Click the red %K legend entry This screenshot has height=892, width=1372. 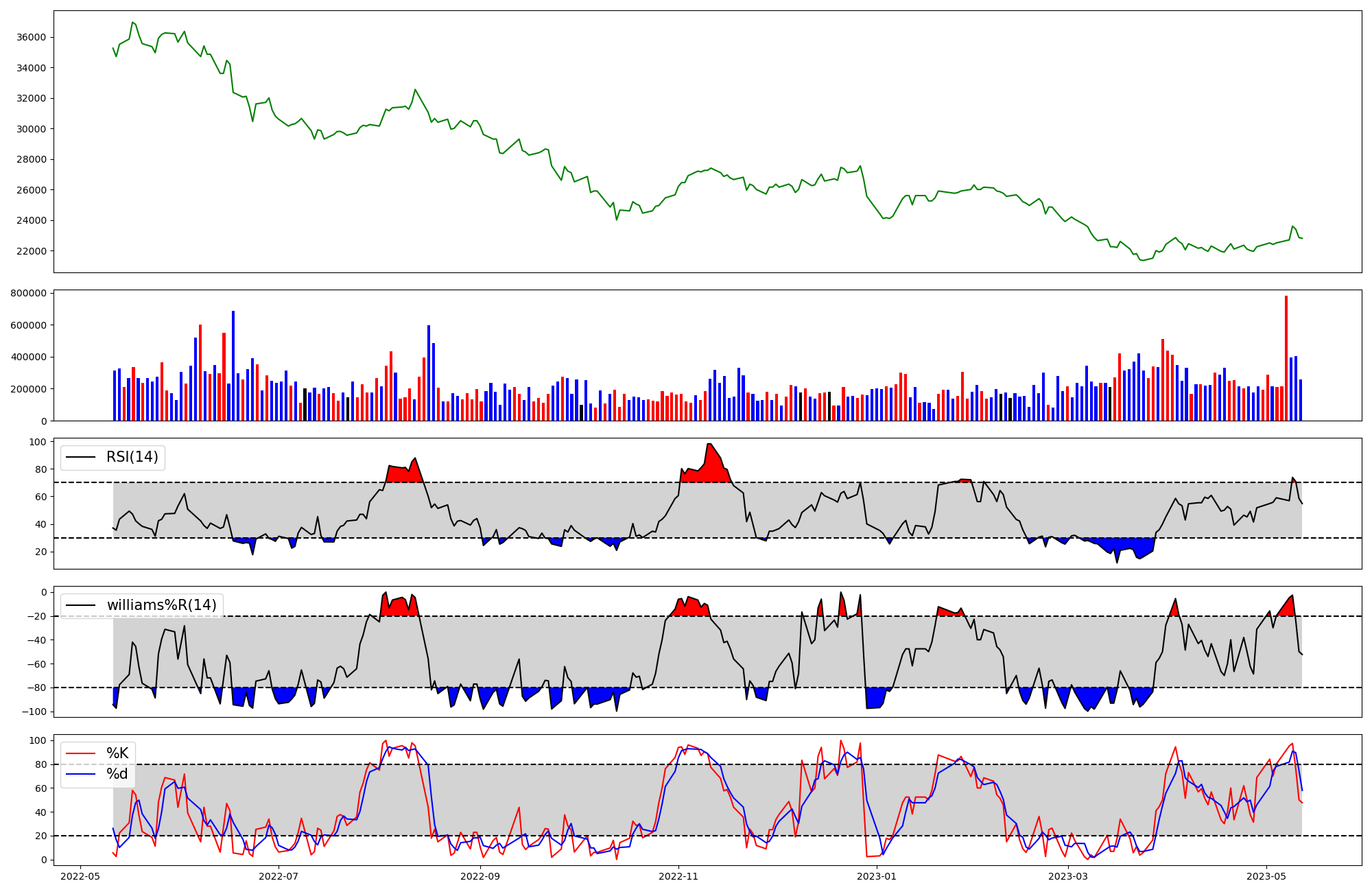[x=117, y=753]
